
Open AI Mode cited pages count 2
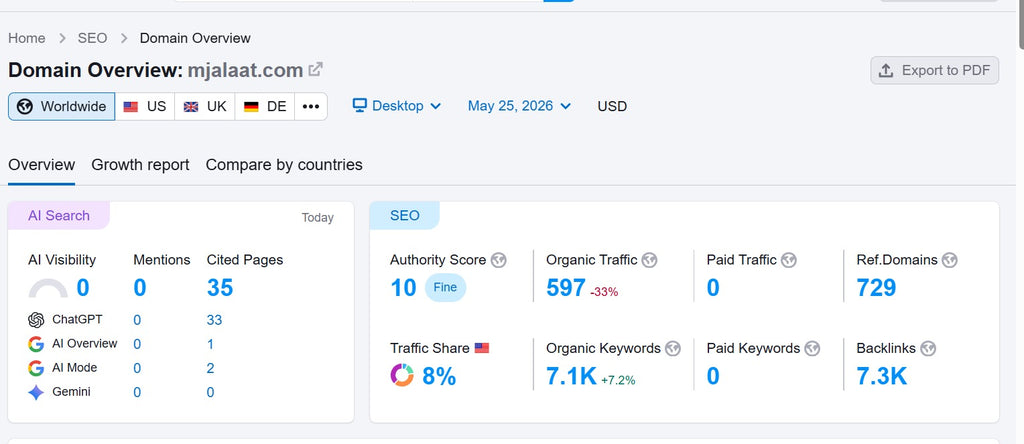[210, 368]
